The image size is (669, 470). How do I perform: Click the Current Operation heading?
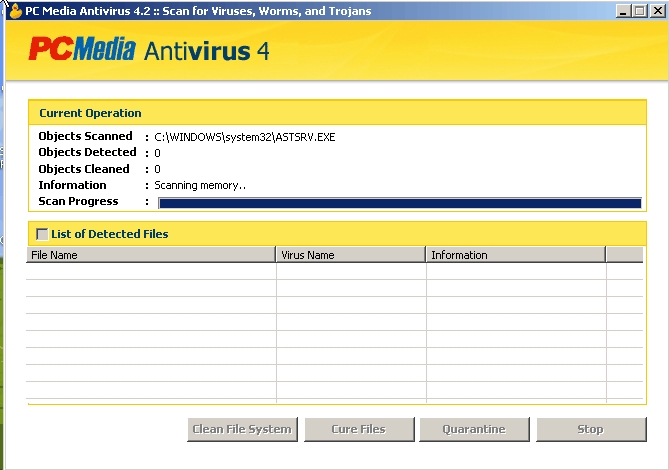90,113
